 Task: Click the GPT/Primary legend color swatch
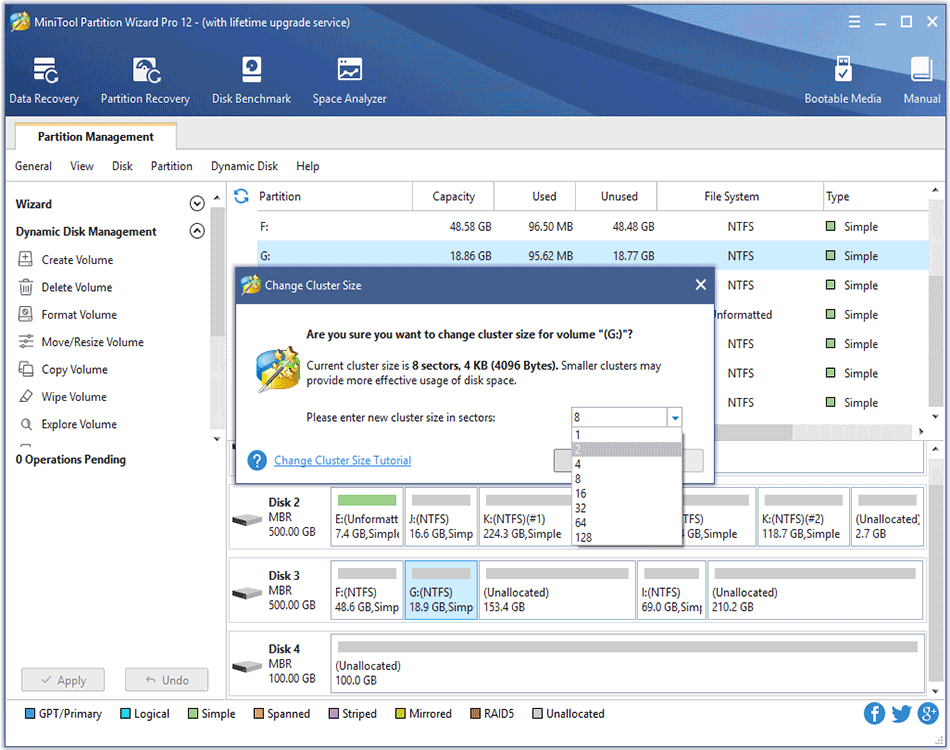point(30,714)
